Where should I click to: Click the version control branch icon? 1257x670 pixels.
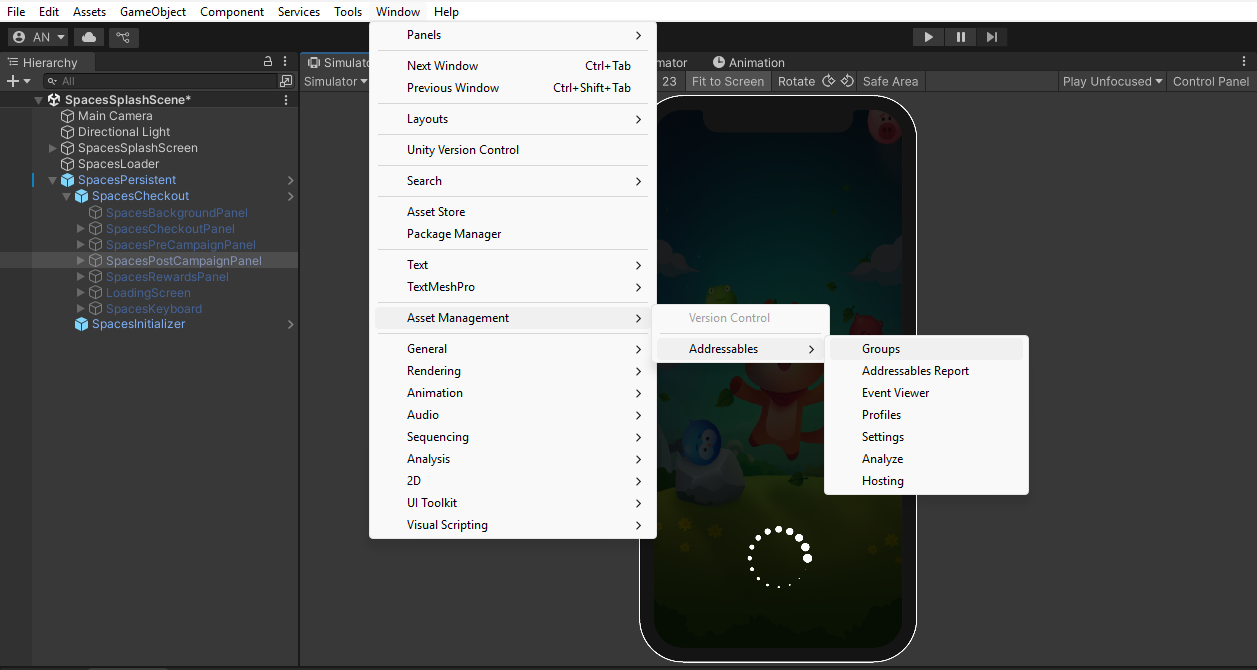point(123,37)
